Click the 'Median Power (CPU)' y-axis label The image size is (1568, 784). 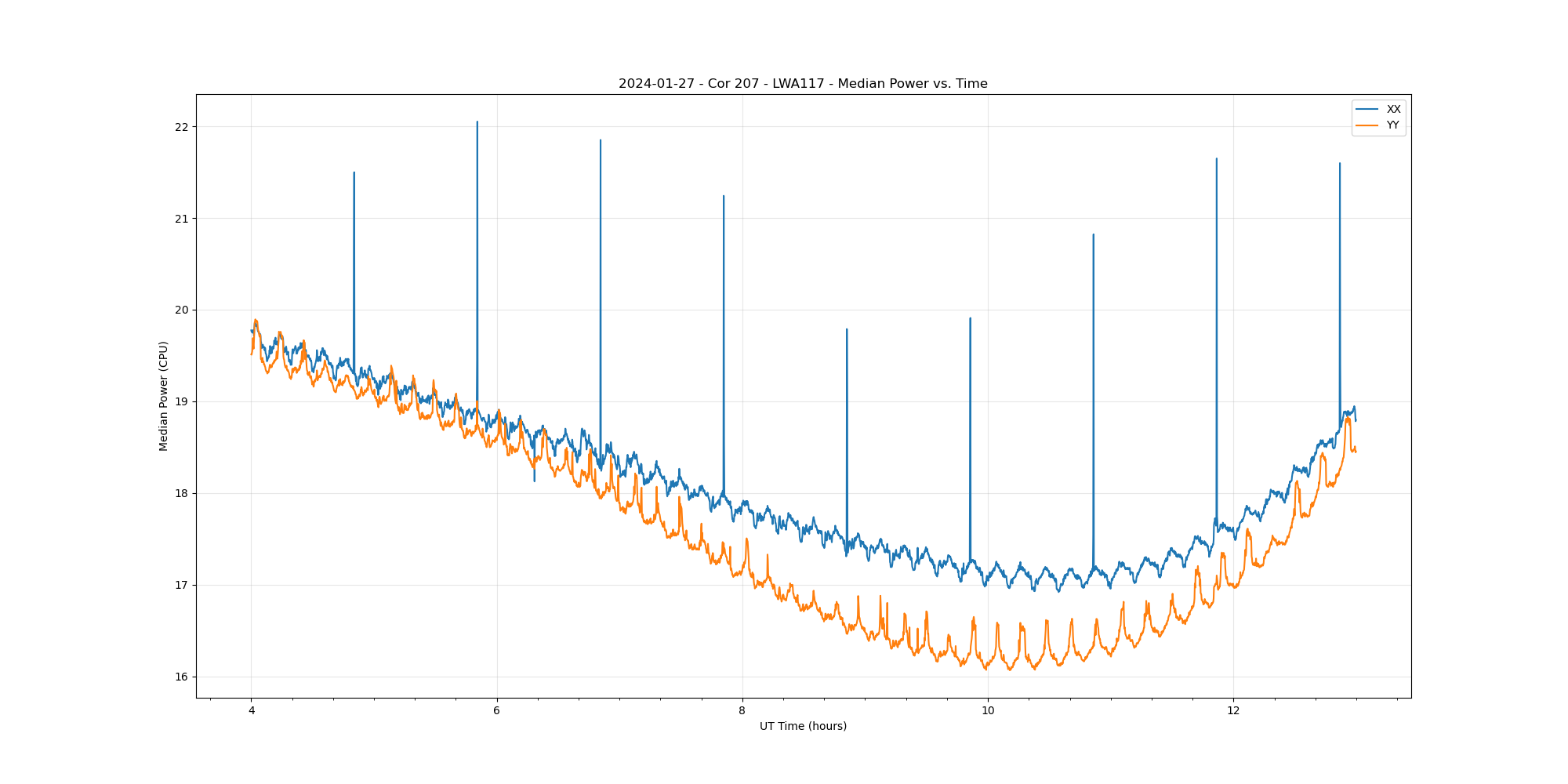click(x=164, y=396)
